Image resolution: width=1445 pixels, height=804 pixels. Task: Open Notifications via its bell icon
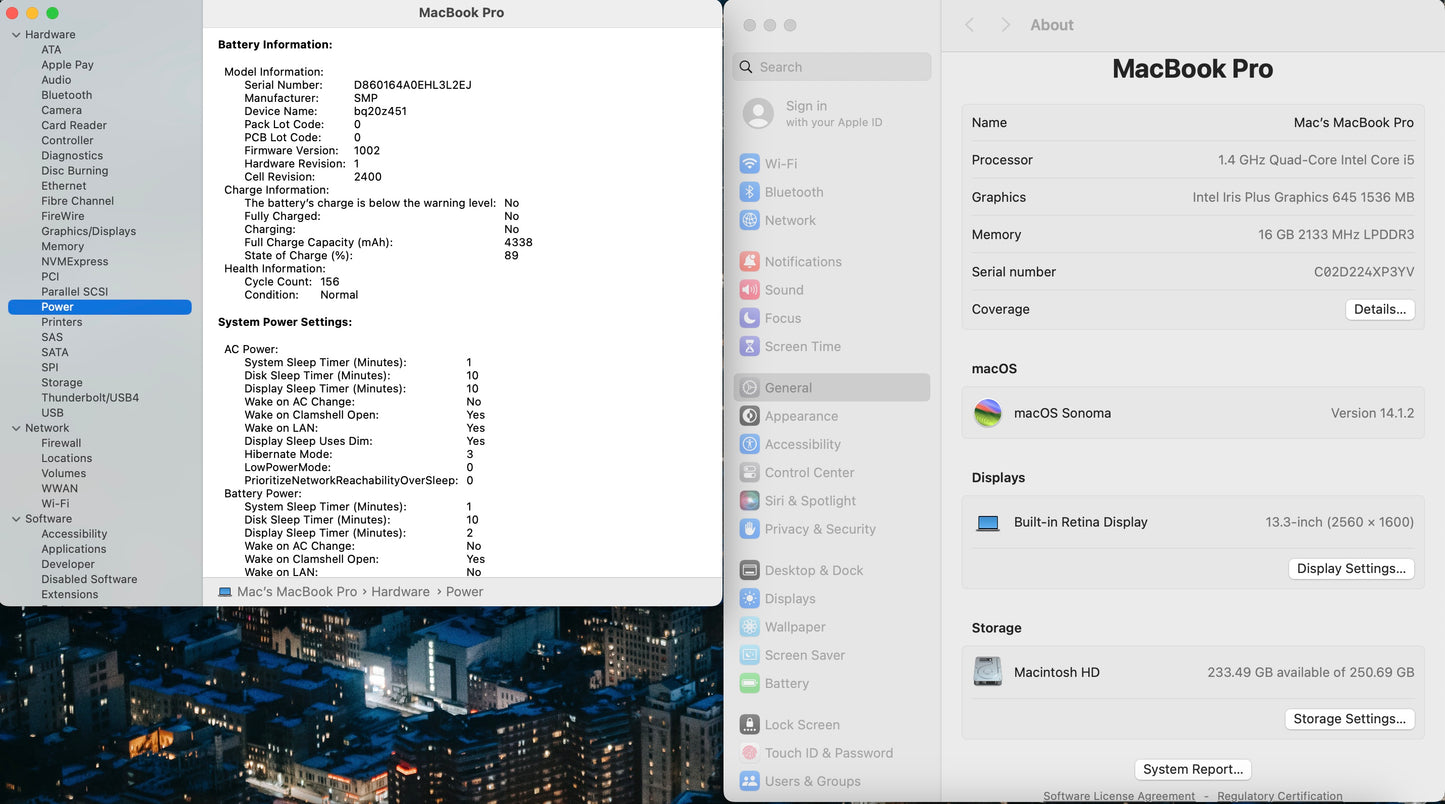click(x=749, y=262)
